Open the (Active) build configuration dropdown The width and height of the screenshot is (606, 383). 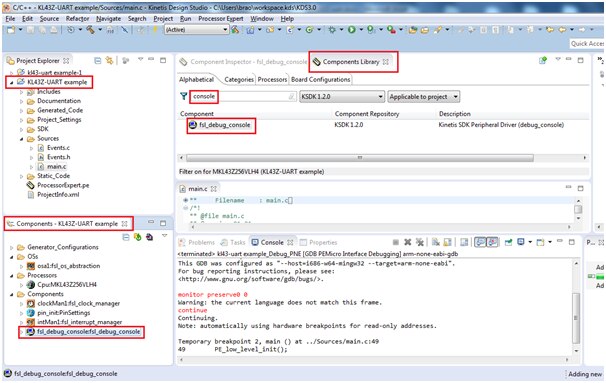(197, 30)
